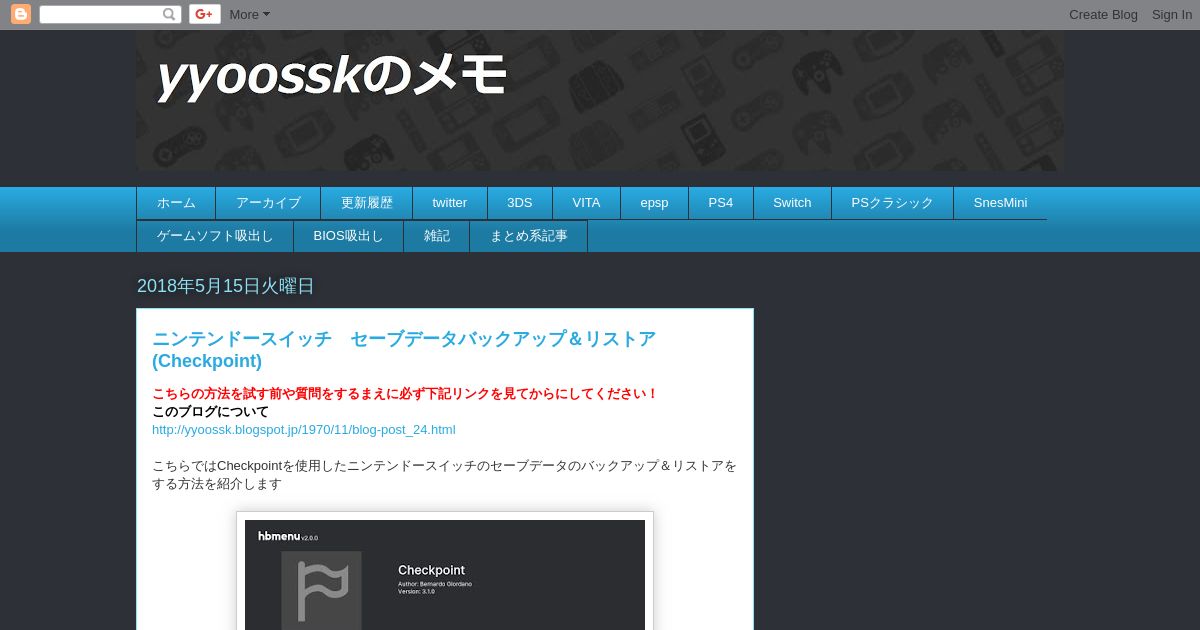Open the VITA tab

[x=587, y=203]
